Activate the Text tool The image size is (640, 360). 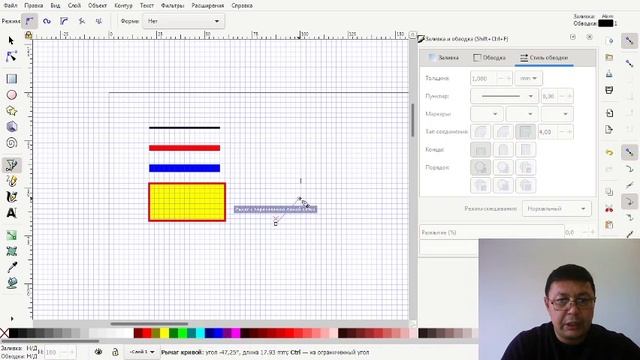click(x=11, y=213)
